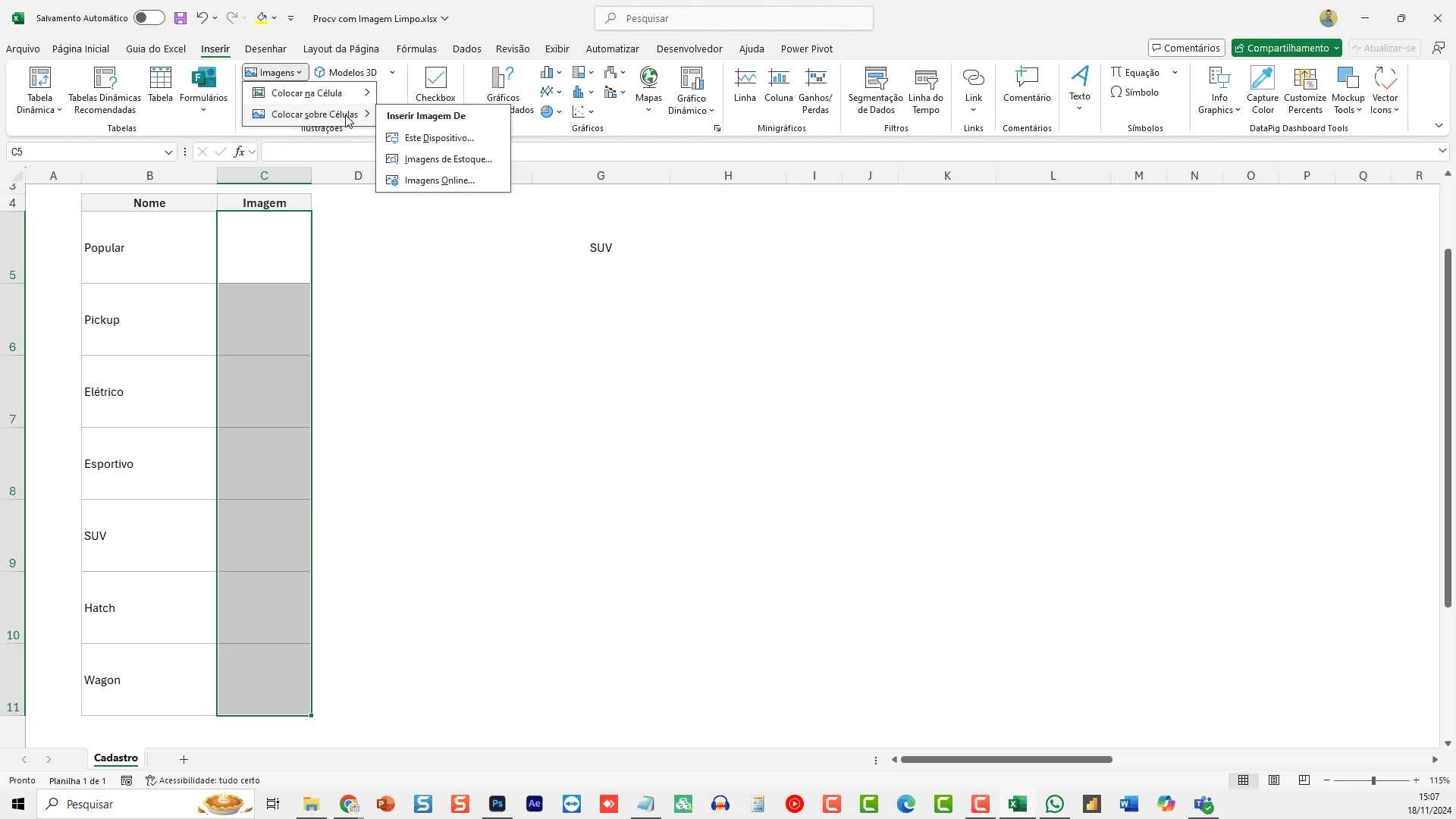Viewport: 1456px width, 819px height.
Task: Open the Mockup Tools dropdown
Action: (x=1348, y=90)
